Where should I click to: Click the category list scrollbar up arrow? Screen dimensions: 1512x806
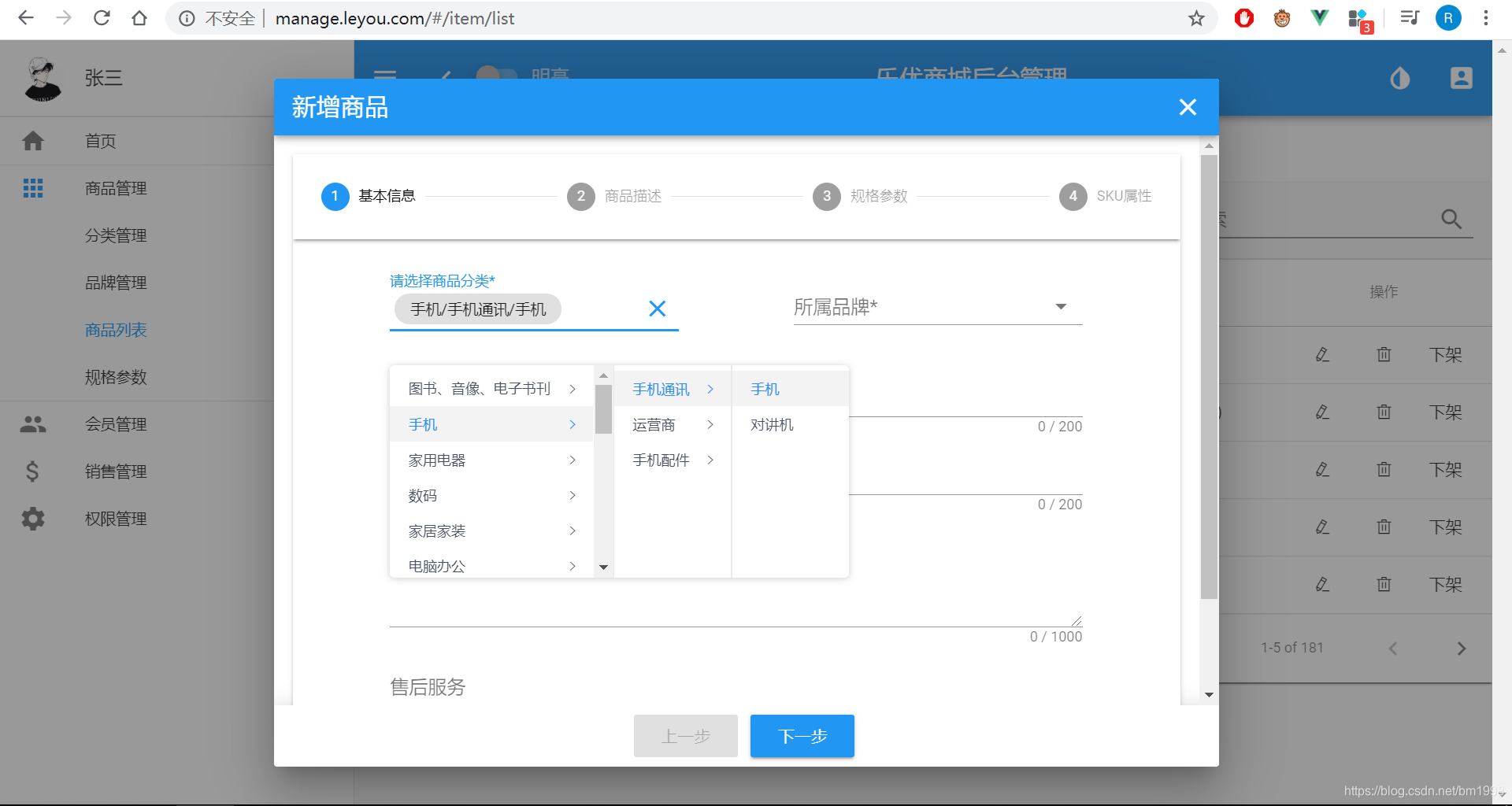pyautogui.click(x=603, y=375)
